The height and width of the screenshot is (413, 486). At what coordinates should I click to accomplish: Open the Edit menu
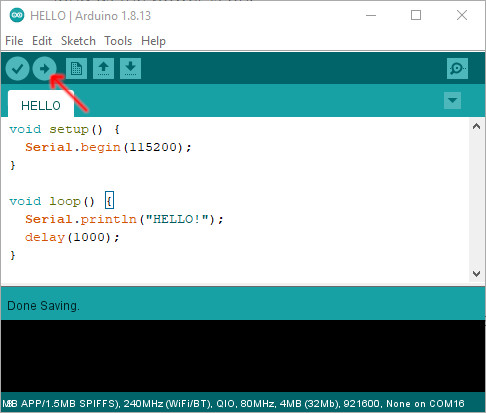[42, 41]
